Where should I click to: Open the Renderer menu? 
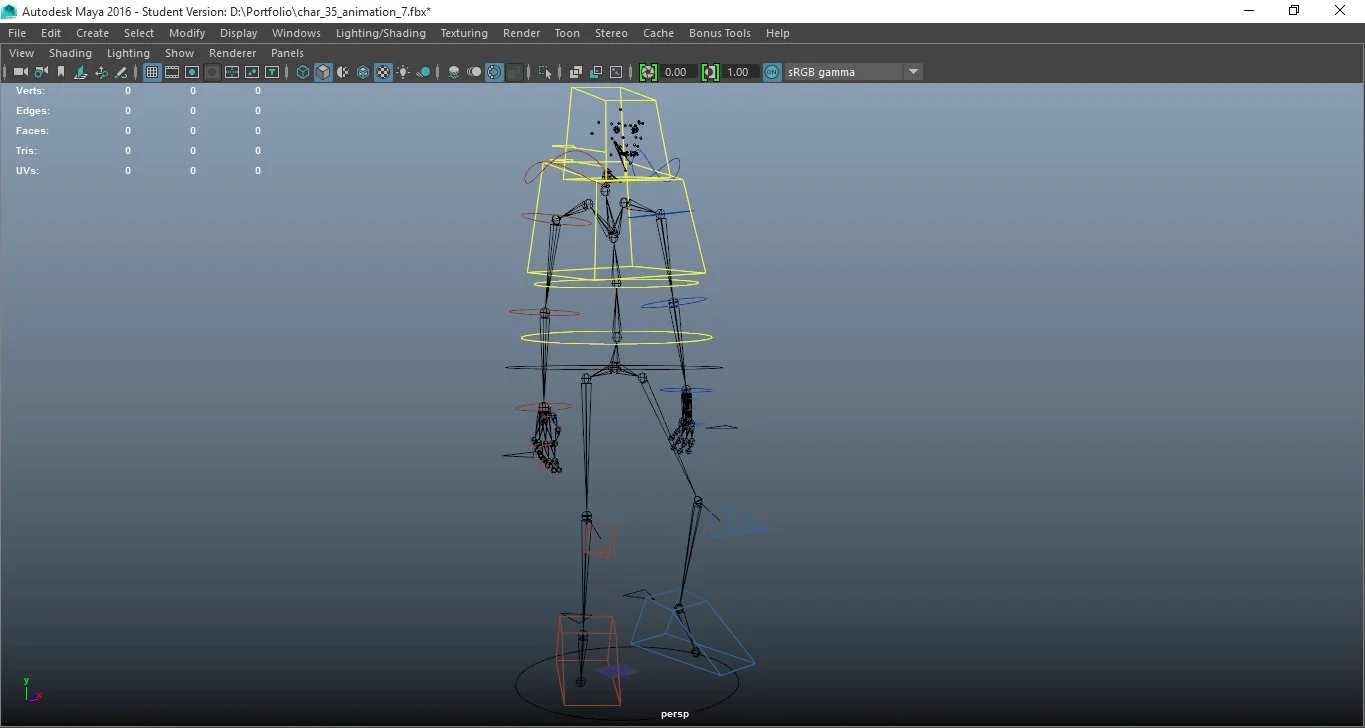232,52
